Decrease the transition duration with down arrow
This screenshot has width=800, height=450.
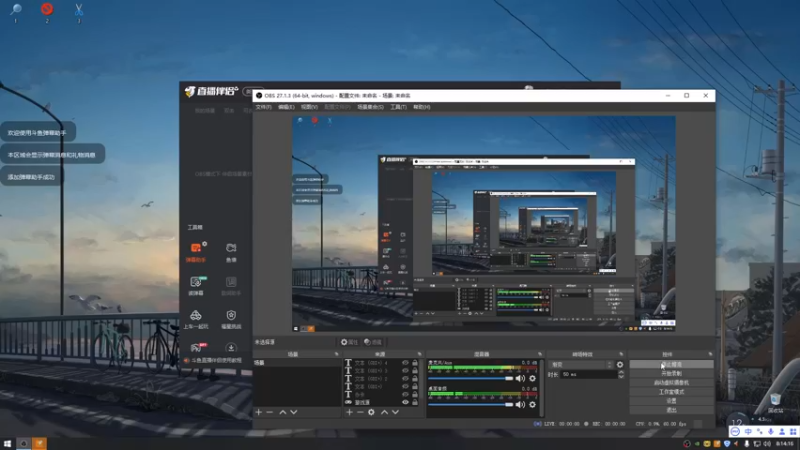621,377
